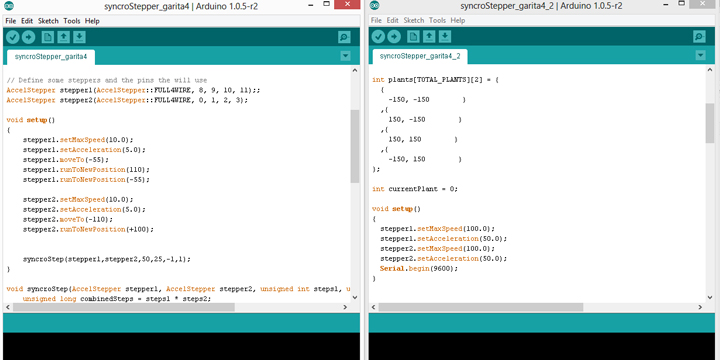
Task: Click New sketch icon in syncroStepper_garita4 window
Action: [48, 37]
